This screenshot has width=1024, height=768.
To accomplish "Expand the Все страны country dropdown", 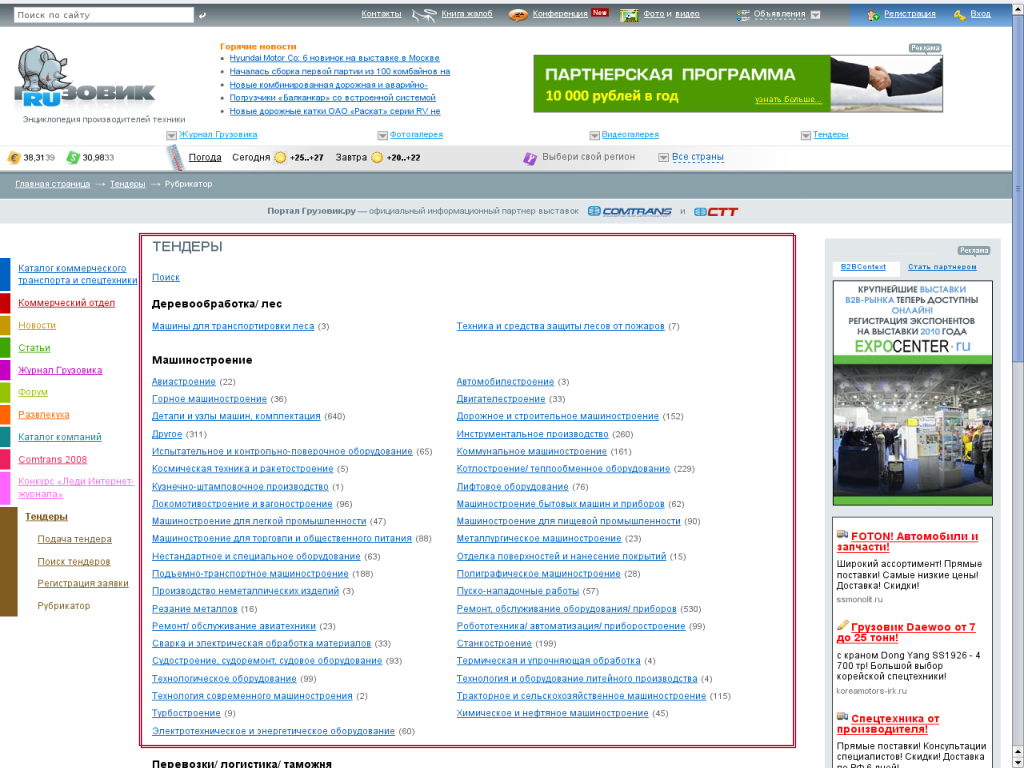I will [x=664, y=157].
